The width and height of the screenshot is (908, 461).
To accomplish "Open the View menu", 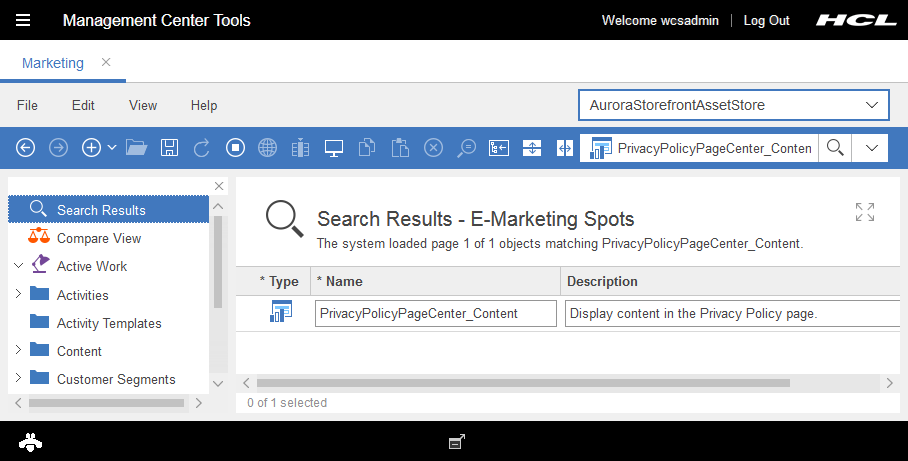I will [x=143, y=105].
